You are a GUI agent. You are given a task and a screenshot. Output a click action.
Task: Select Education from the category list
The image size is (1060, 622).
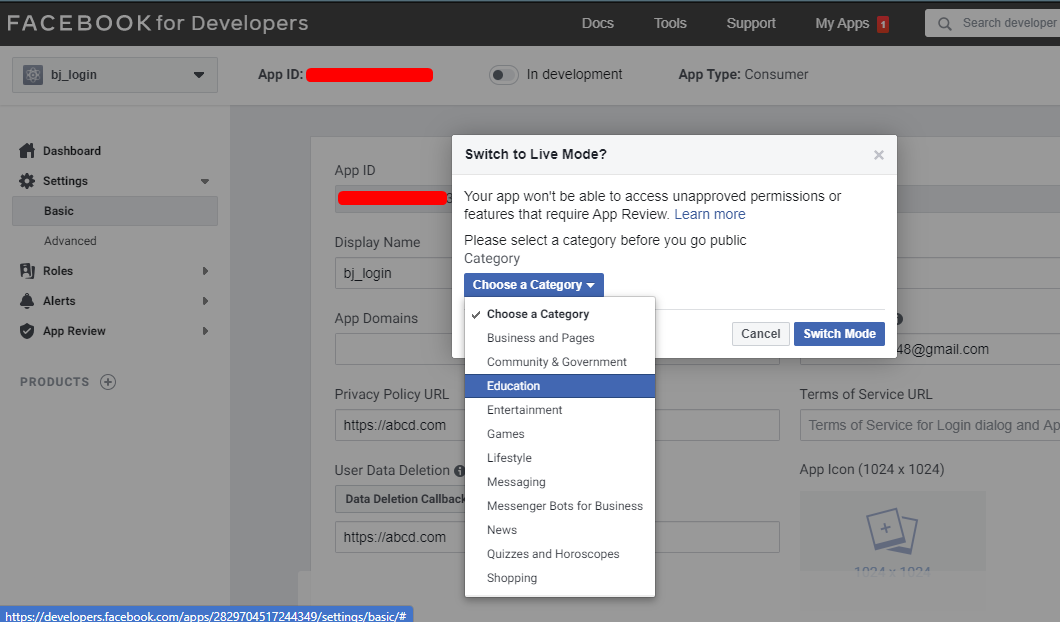point(513,385)
